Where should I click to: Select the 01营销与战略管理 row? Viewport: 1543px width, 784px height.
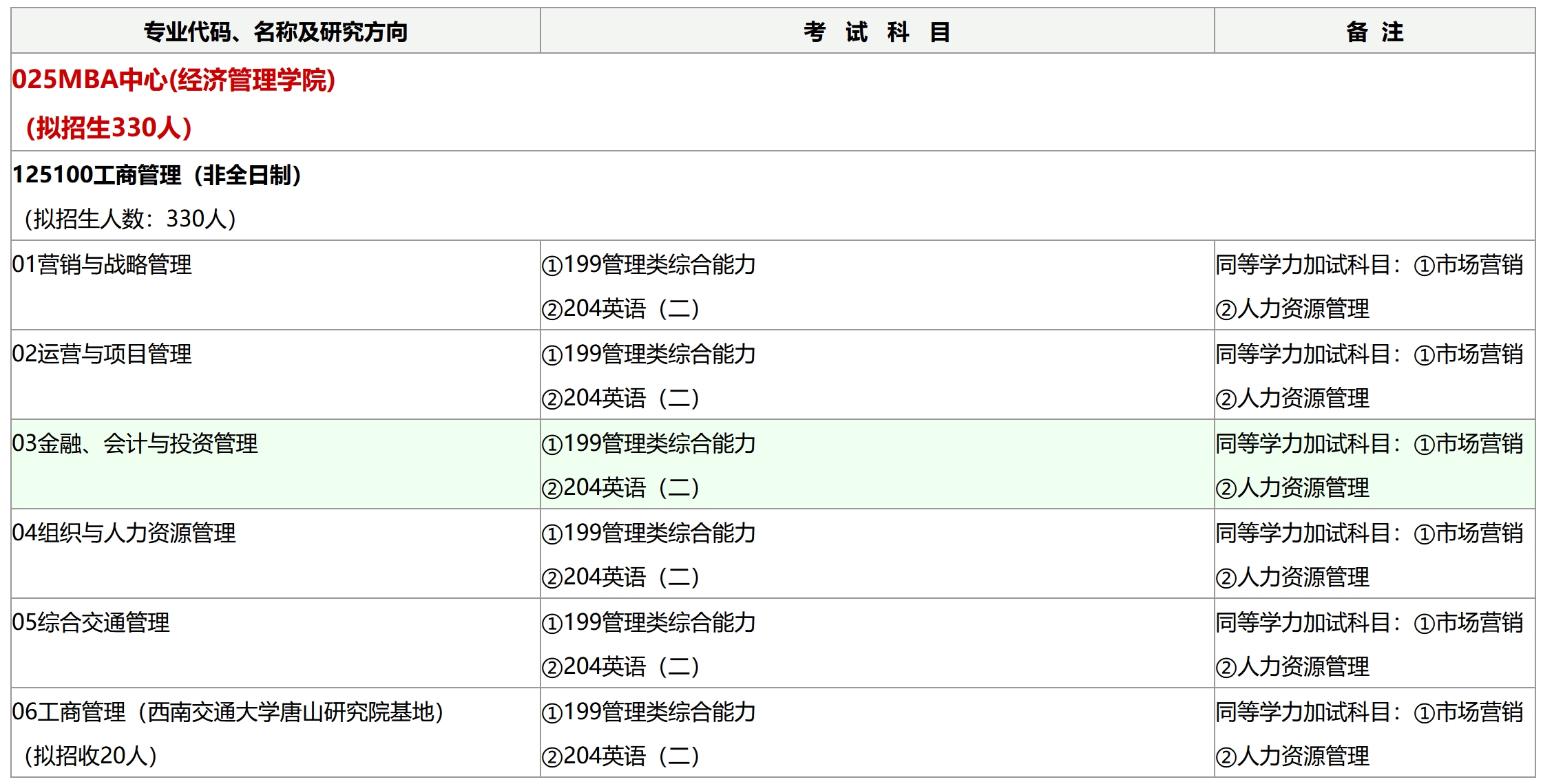(x=102, y=264)
